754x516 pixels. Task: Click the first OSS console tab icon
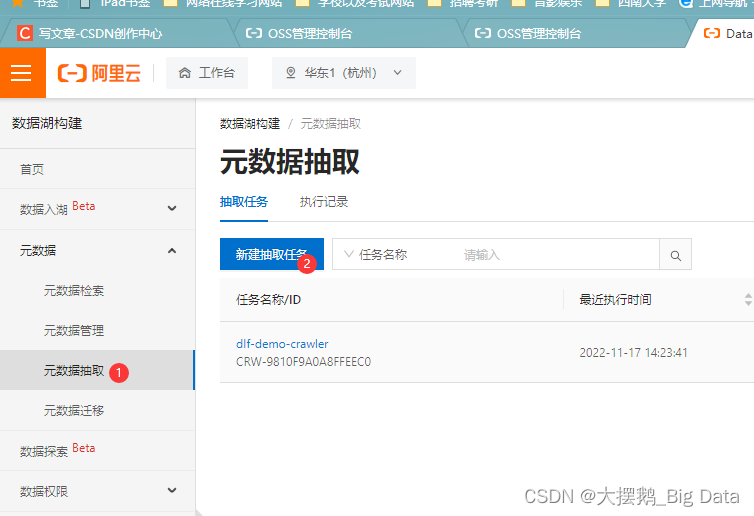253,33
